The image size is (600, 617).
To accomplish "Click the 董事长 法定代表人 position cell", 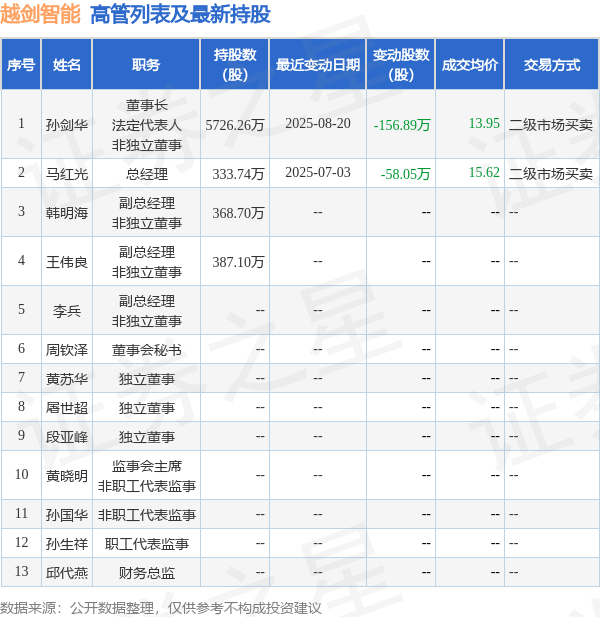I will pyautogui.click(x=146, y=125).
